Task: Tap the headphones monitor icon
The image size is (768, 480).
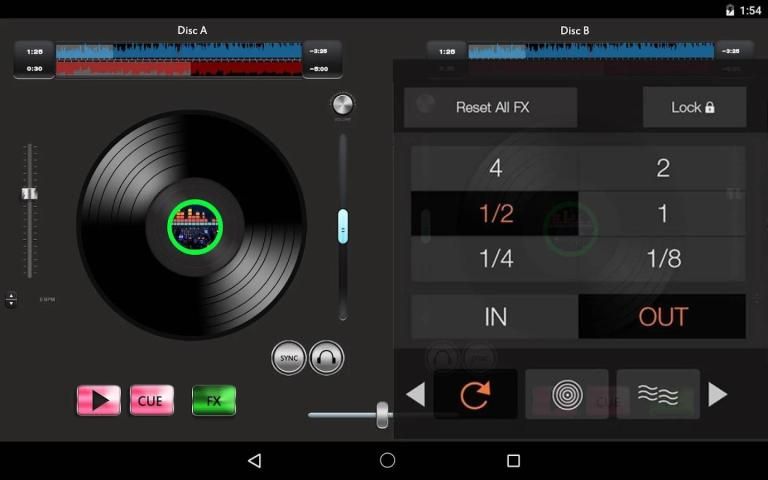Action: (x=326, y=358)
